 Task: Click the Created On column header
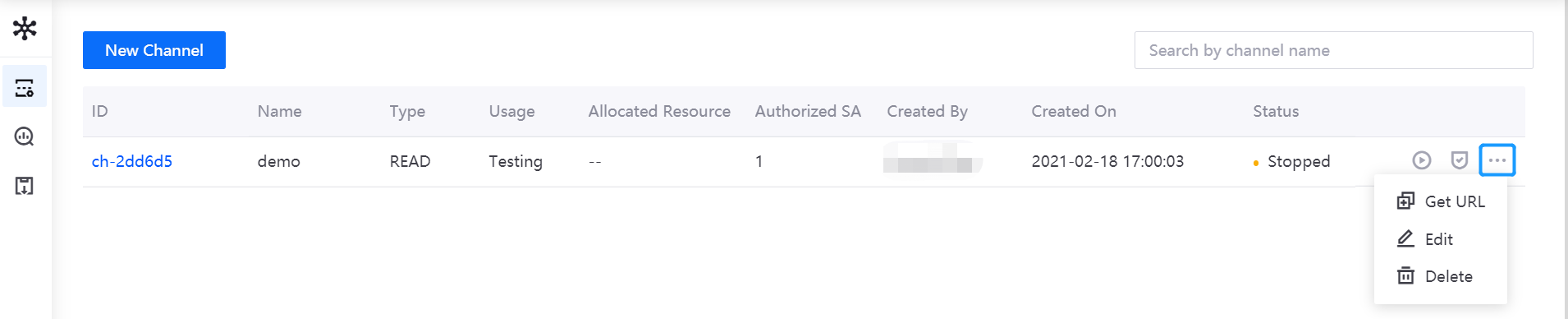(x=1074, y=111)
